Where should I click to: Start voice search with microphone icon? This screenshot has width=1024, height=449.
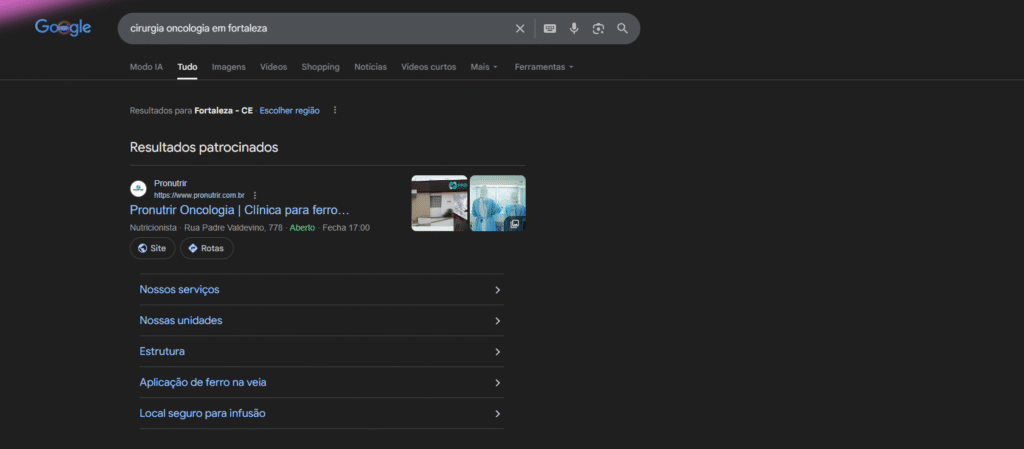574,29
